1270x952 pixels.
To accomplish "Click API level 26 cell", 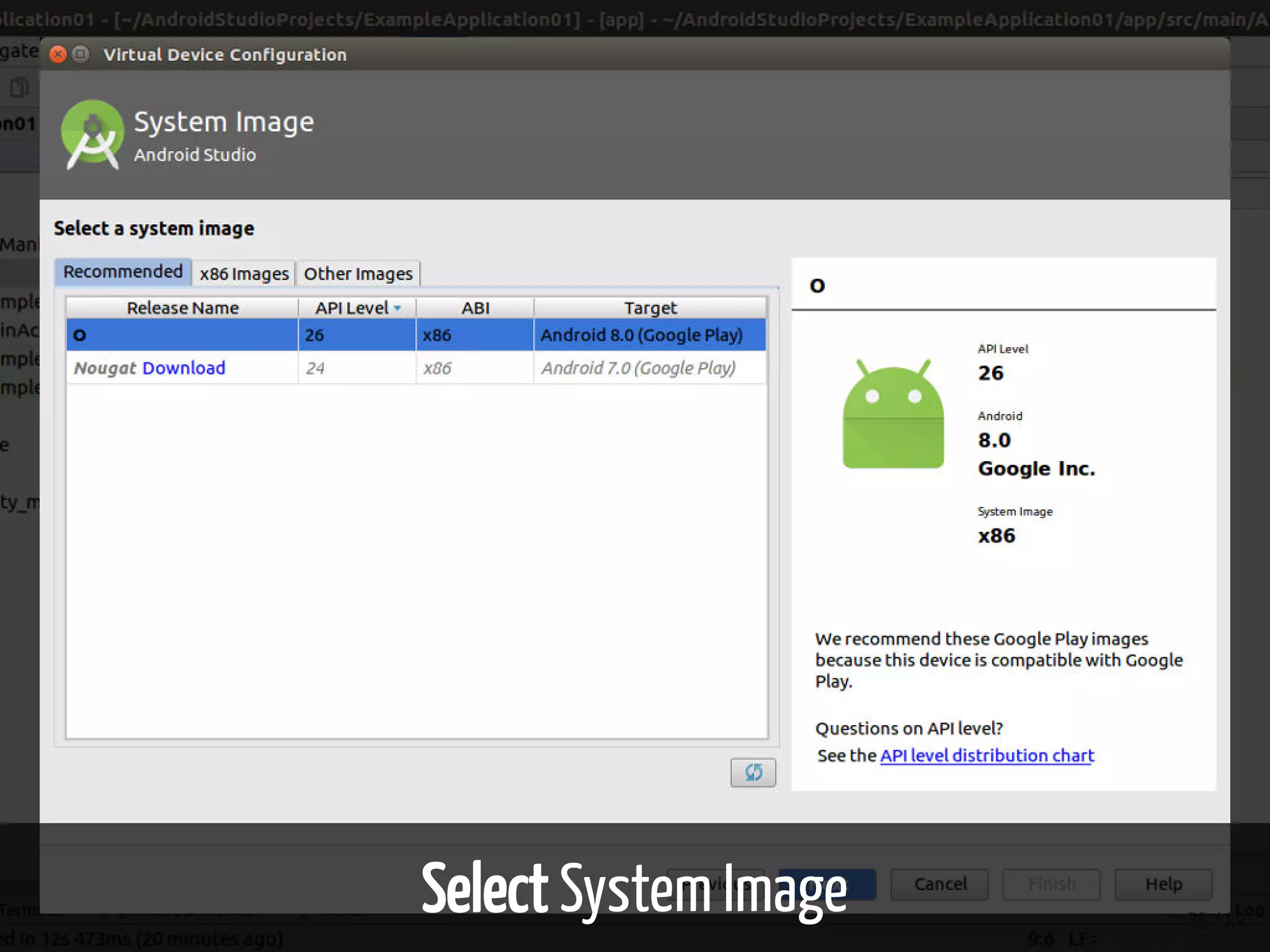I will click(x=357, y=335).
